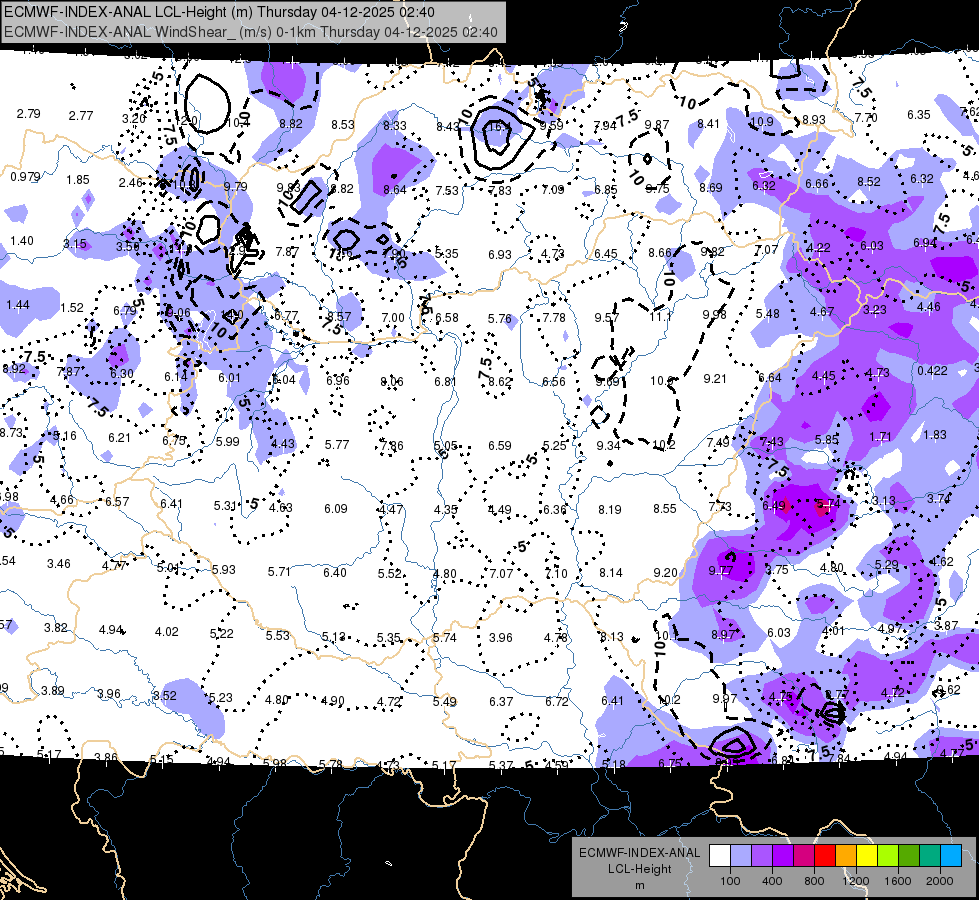Click the map value 8.64
The image size is (979, 900).
[x=395, y=189]
